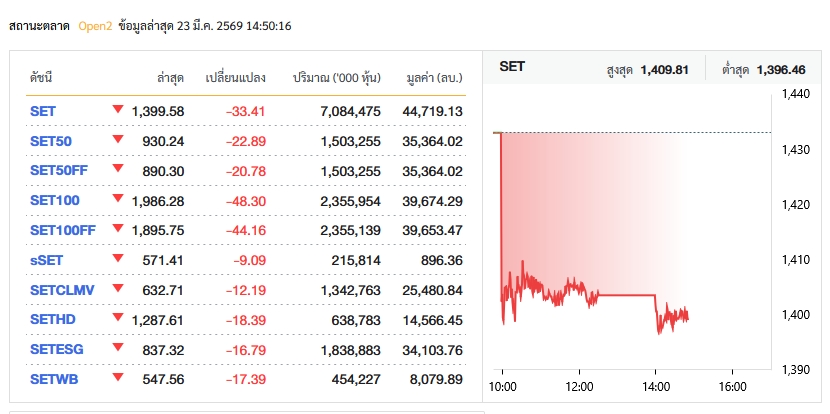Viewport: 830px width, 414px height.
Task: Select the SETHD index link
Action: [51, 320]
